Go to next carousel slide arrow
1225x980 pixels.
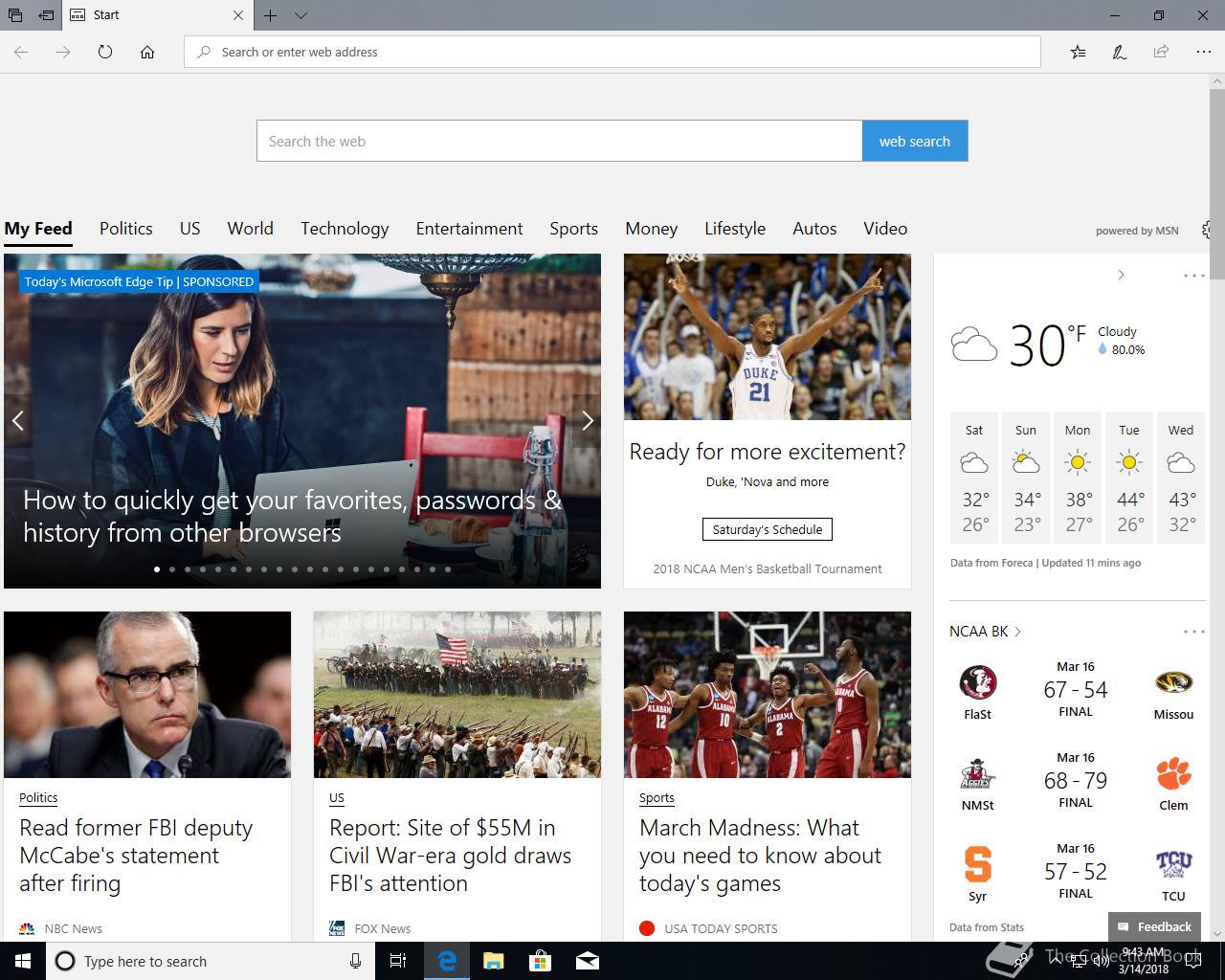[x=588, y=420]
